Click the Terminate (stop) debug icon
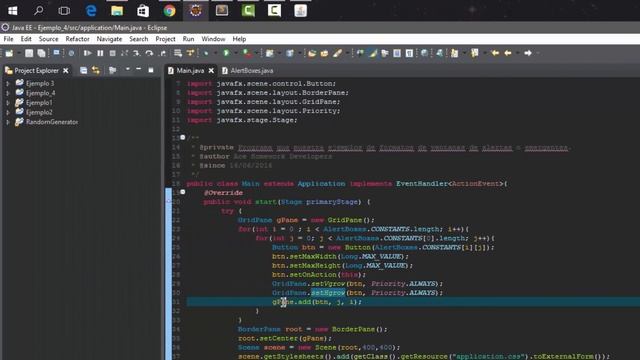The image size is (640, 360). [x=112, y=53]
